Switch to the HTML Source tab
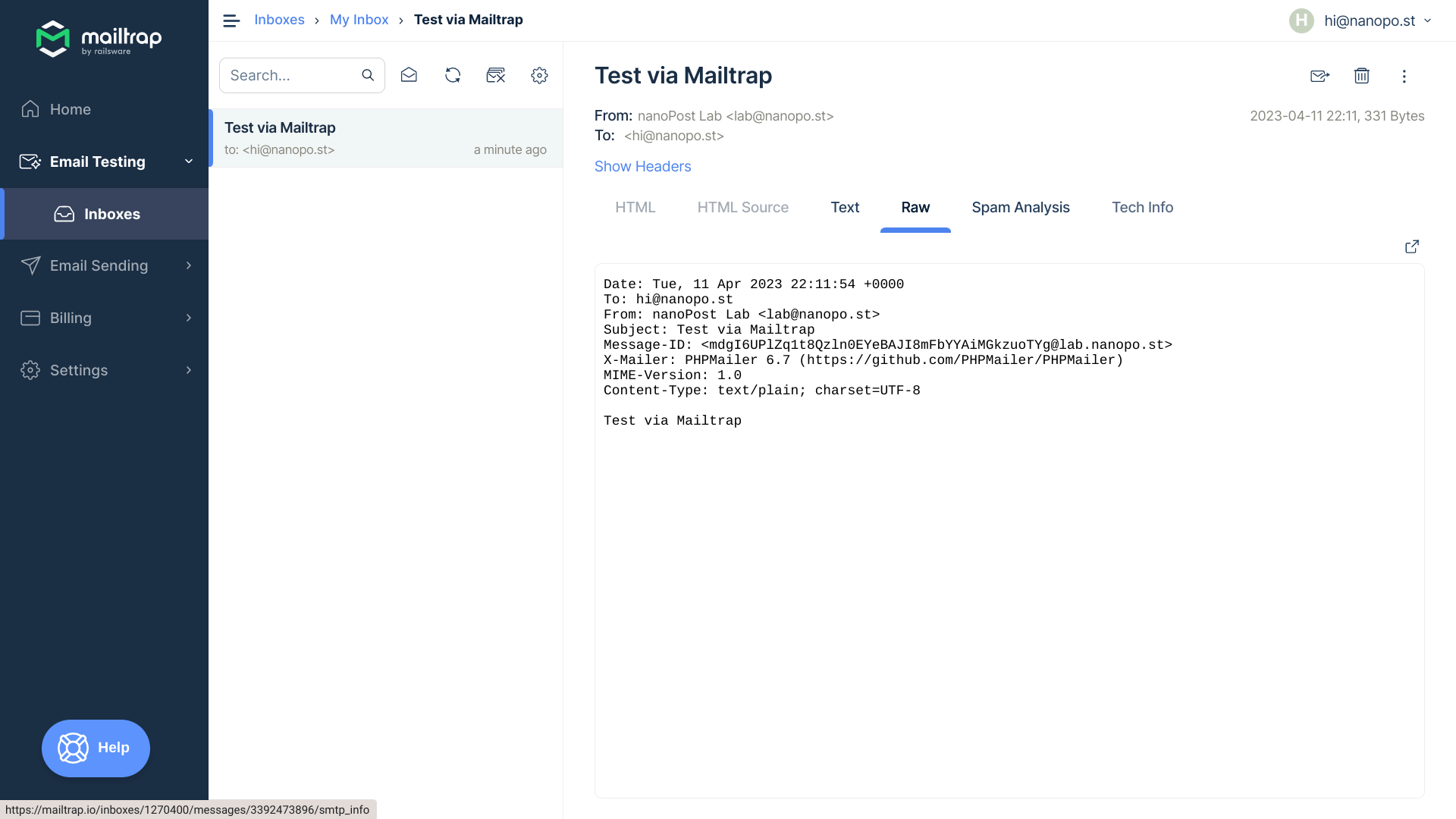The width and height of the screenshot is (1456, 819). coord(742,208)
